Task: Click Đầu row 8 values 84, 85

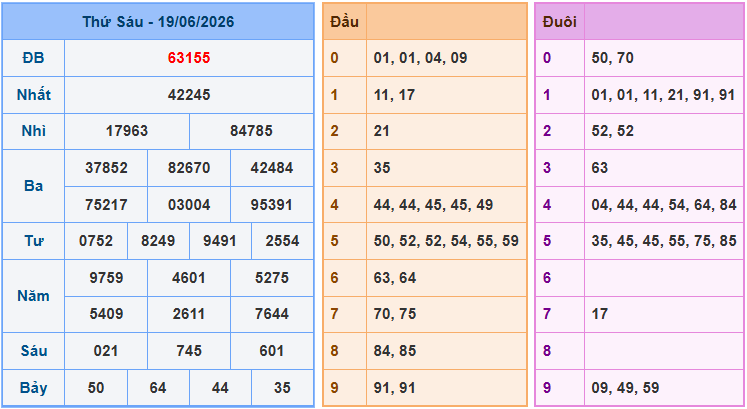Action: click(x=395, y=351)
